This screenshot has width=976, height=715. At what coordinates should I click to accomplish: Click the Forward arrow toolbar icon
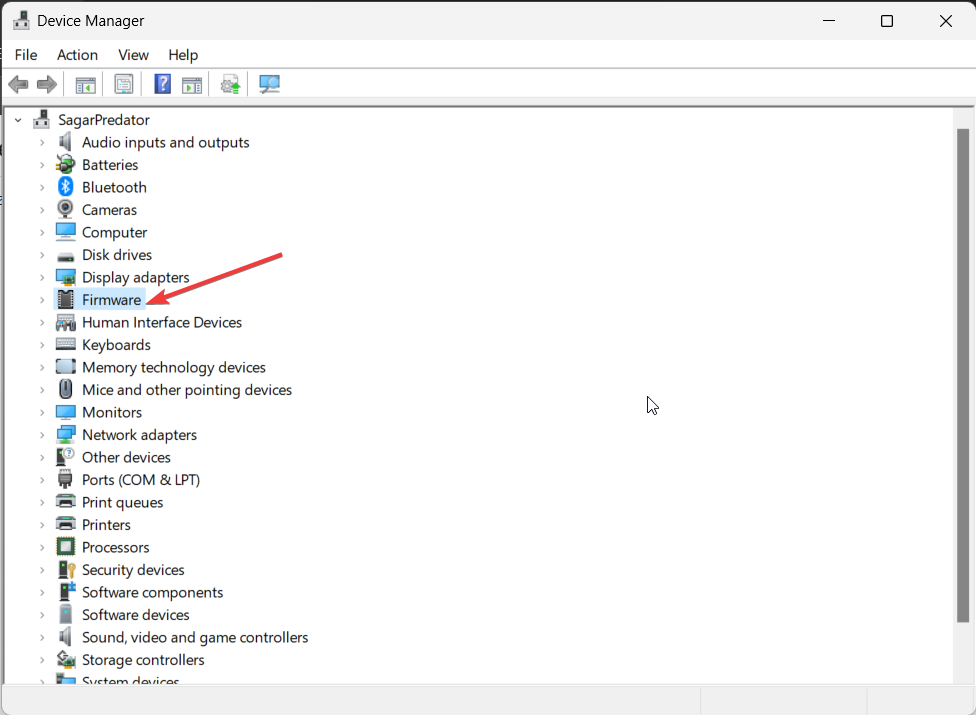[x=47, y=84]
